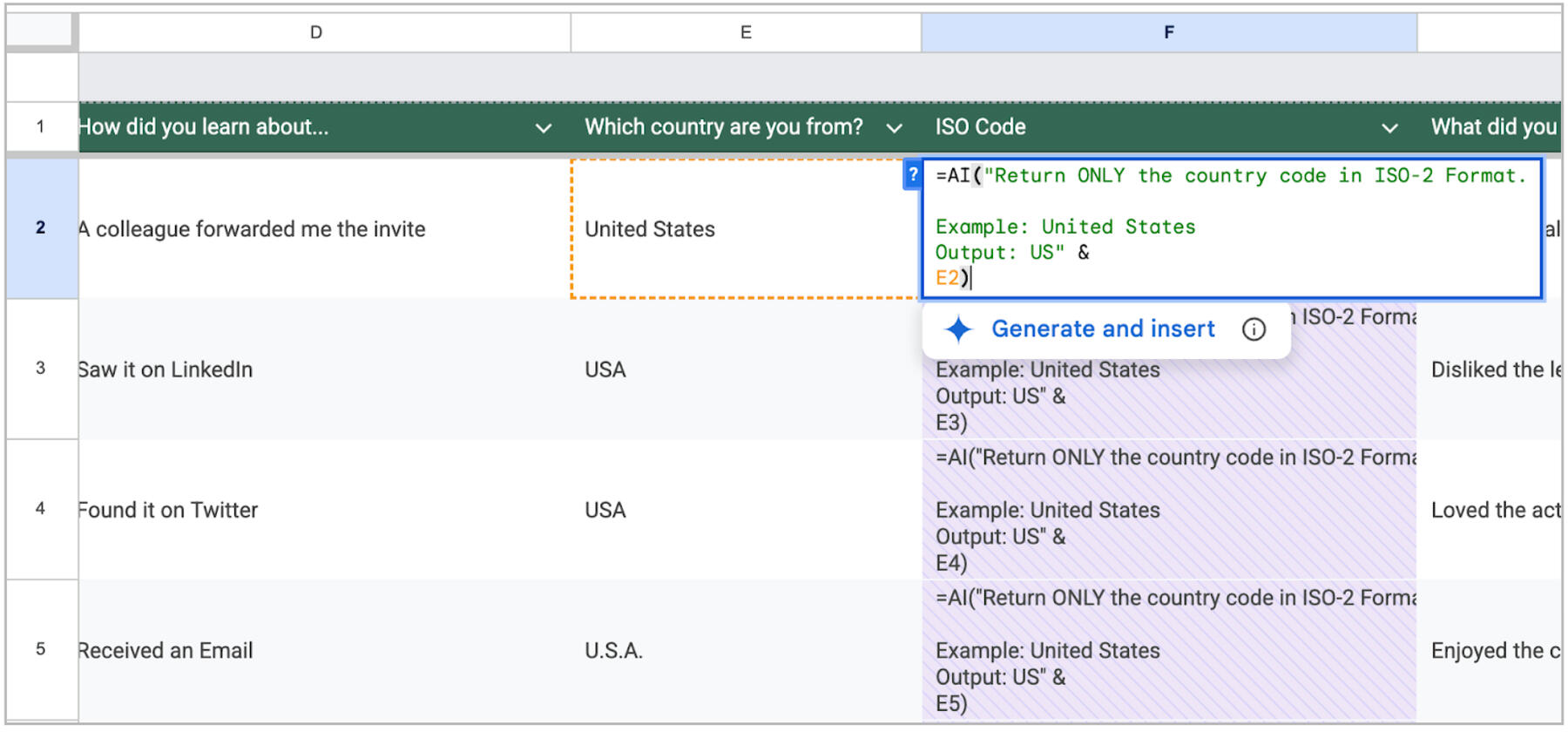The image size is (1568, 732).
Task: Open the info icon beside Generate and insert
Action: coord(1254,329)
